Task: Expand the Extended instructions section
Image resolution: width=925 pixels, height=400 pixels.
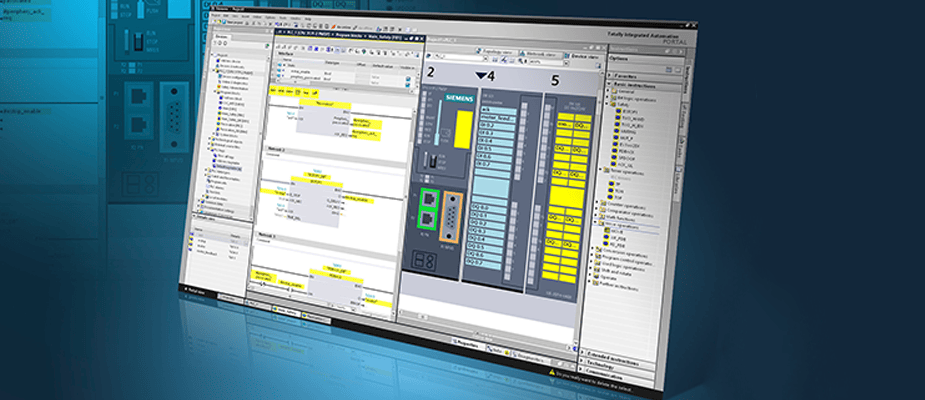Action: [x=582, y=352]
